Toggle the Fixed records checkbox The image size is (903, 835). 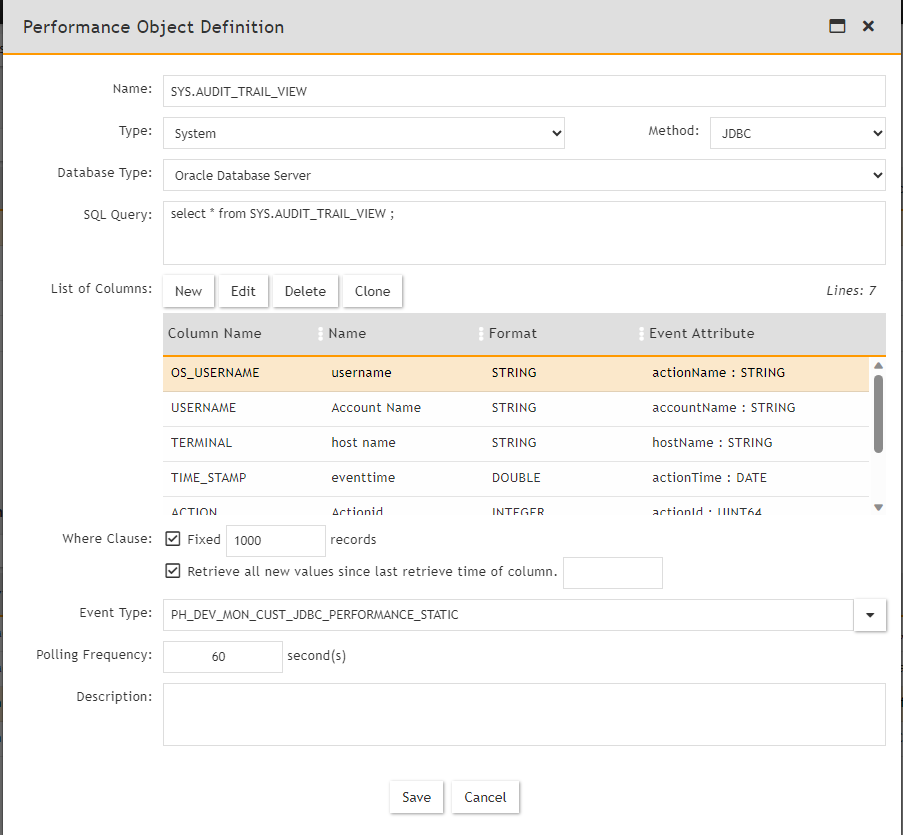pyautogui.click(x=173, y=539)
